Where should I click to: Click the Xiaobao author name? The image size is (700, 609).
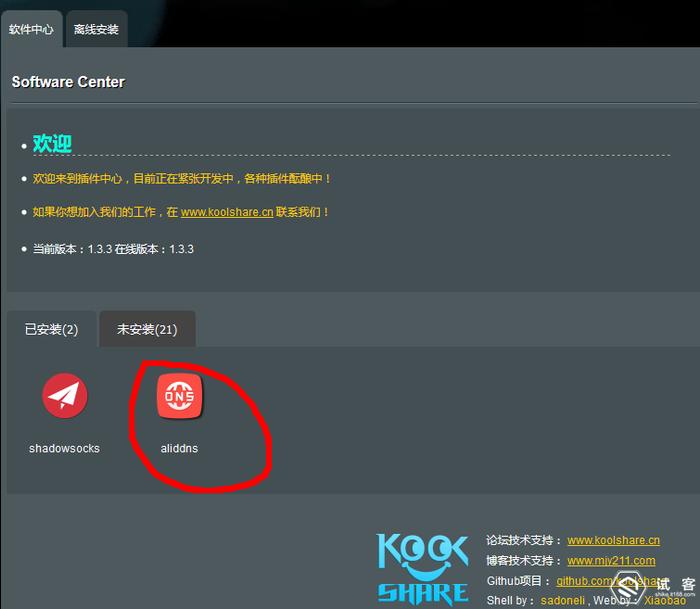click(x=665, y=601)
